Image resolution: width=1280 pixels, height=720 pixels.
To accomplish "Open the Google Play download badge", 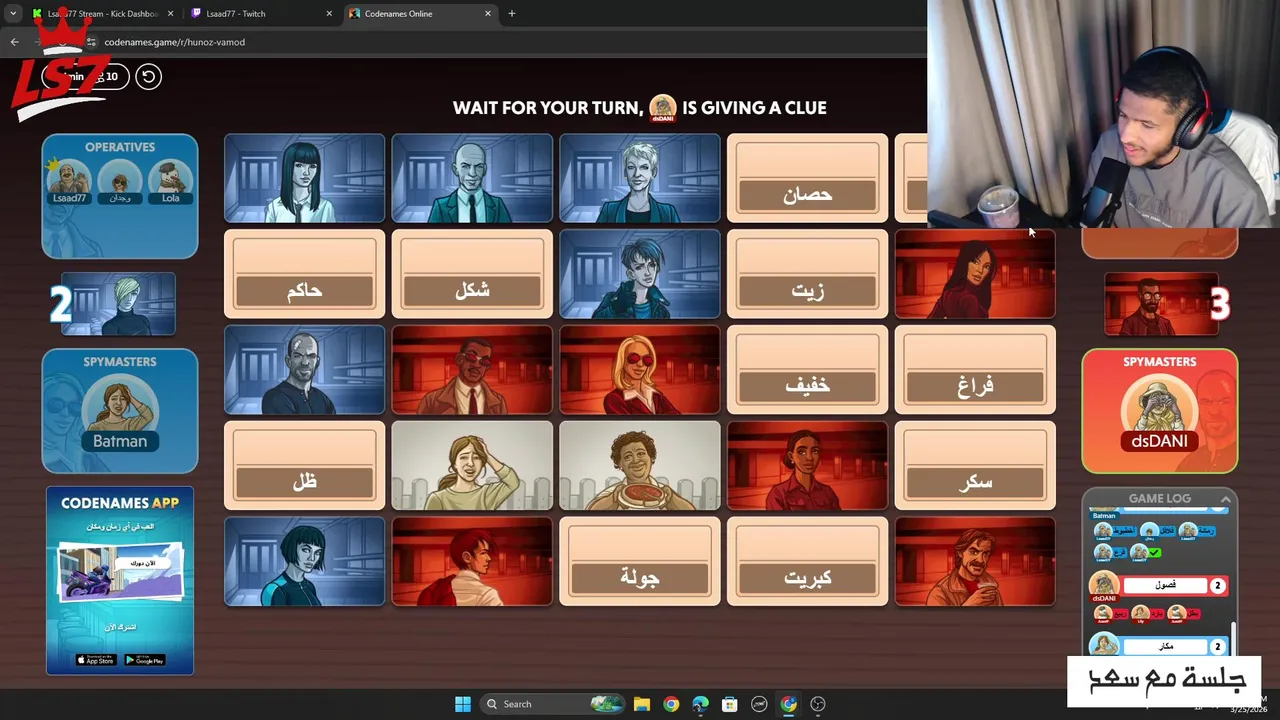I will (x=145, y=660).
